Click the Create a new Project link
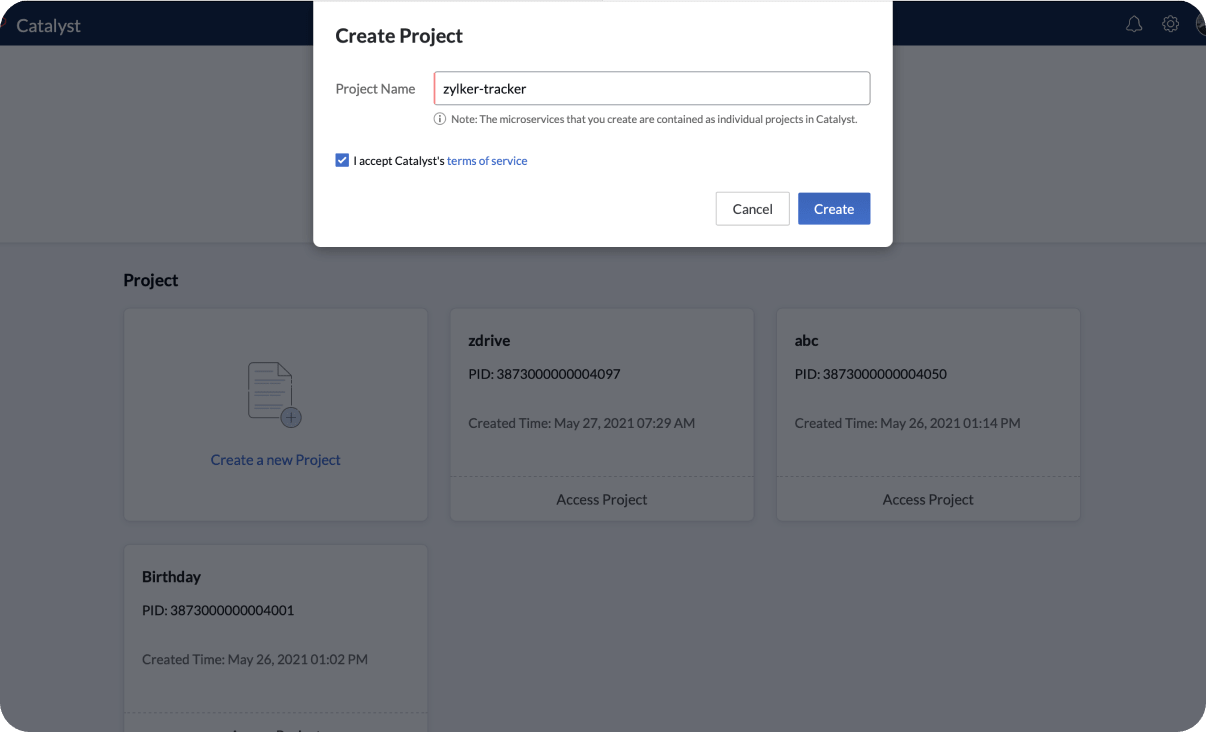1206x732 pixels. [275, 460]
